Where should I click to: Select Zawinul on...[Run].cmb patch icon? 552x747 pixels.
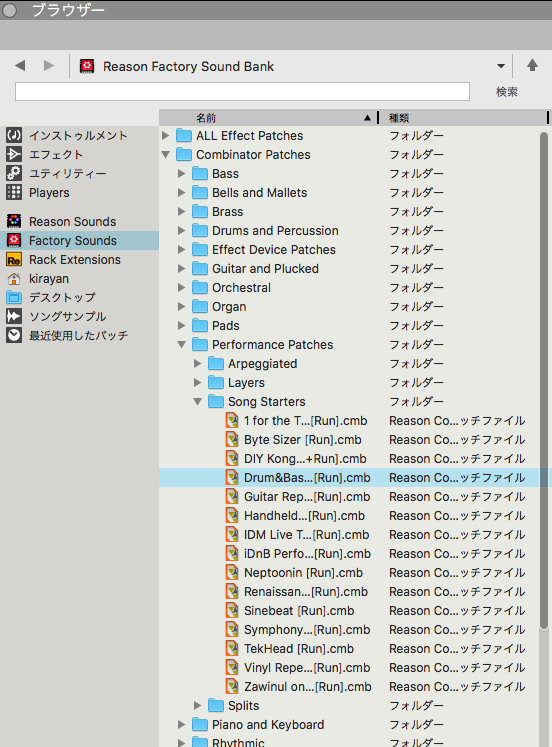(232, 686)
